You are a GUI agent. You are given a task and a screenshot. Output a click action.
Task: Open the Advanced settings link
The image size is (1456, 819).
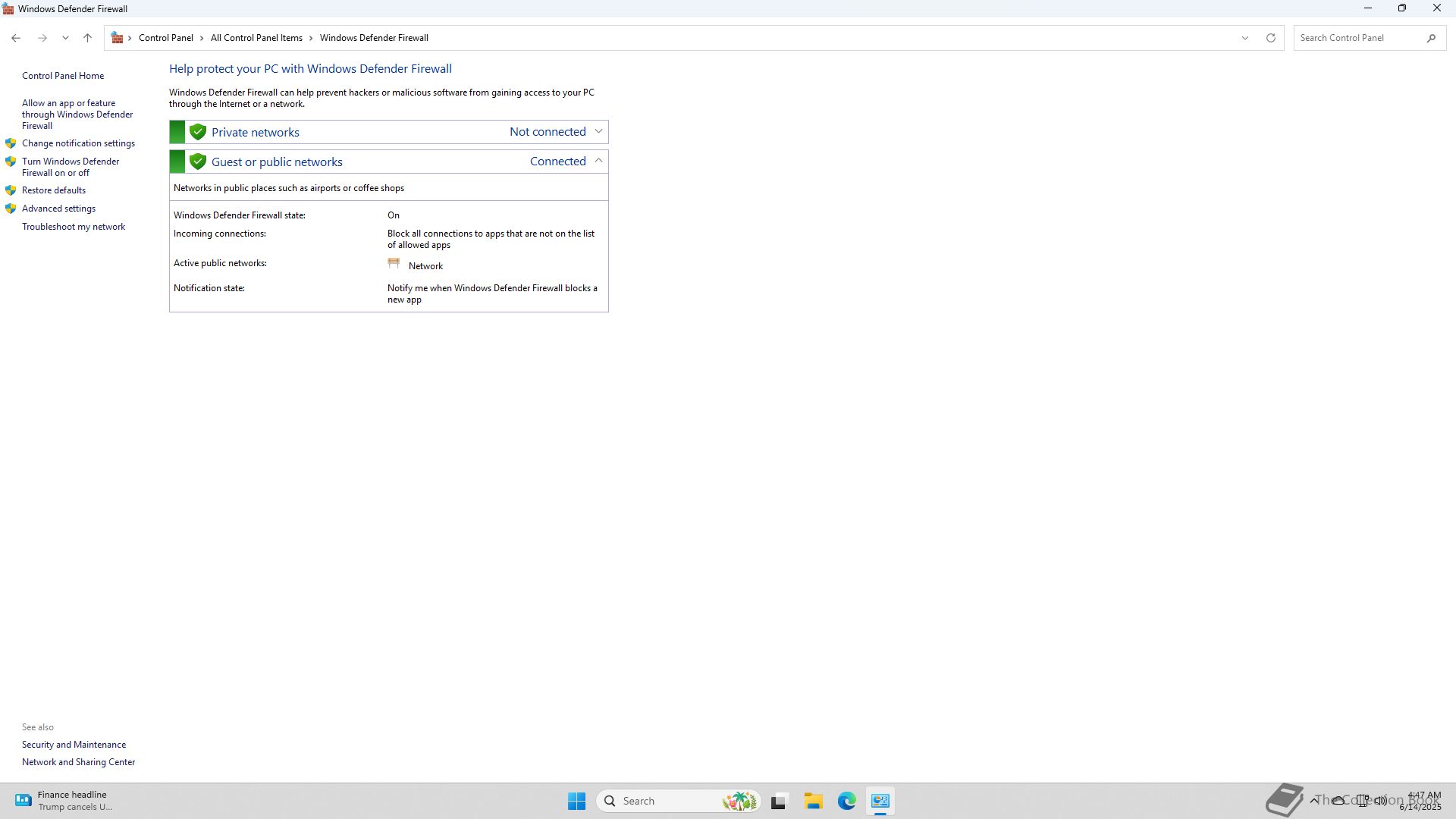coord(58,209)
